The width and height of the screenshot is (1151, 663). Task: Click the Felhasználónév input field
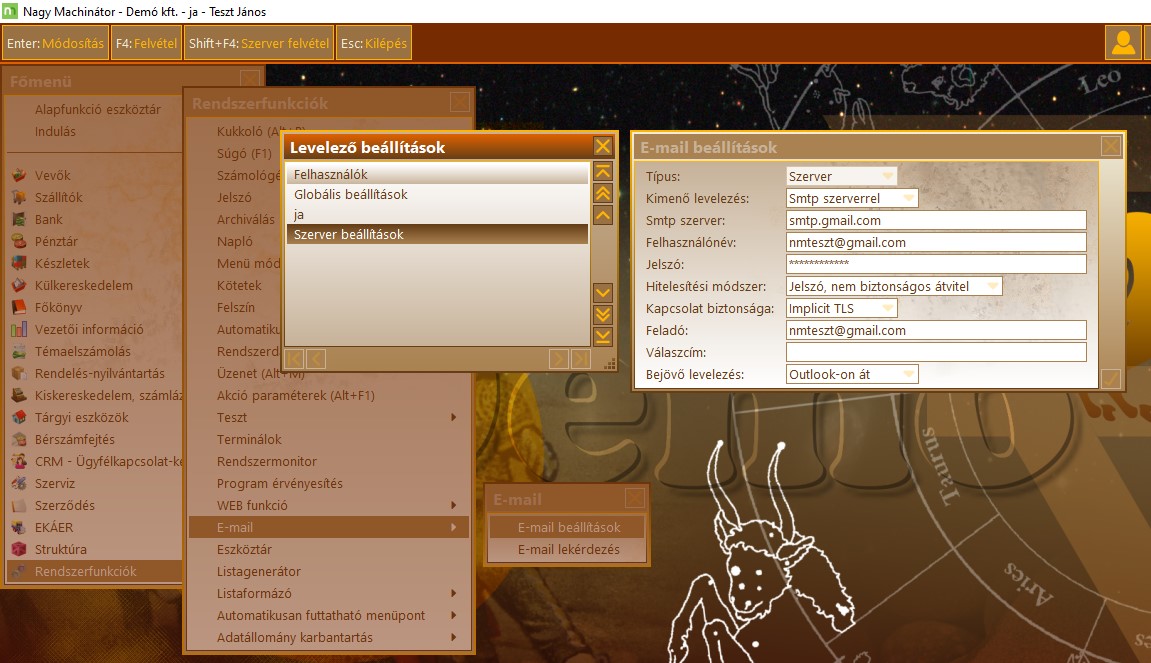tap(936, 242)
